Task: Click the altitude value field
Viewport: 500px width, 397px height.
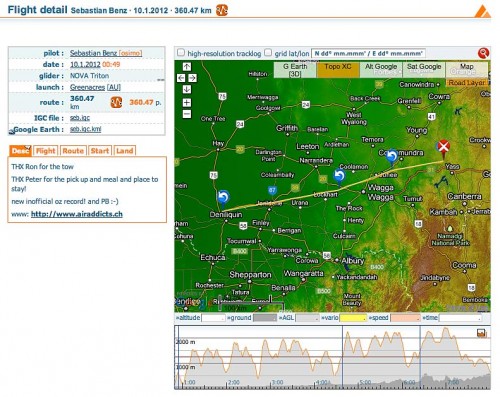Action: tap(213, 318)
